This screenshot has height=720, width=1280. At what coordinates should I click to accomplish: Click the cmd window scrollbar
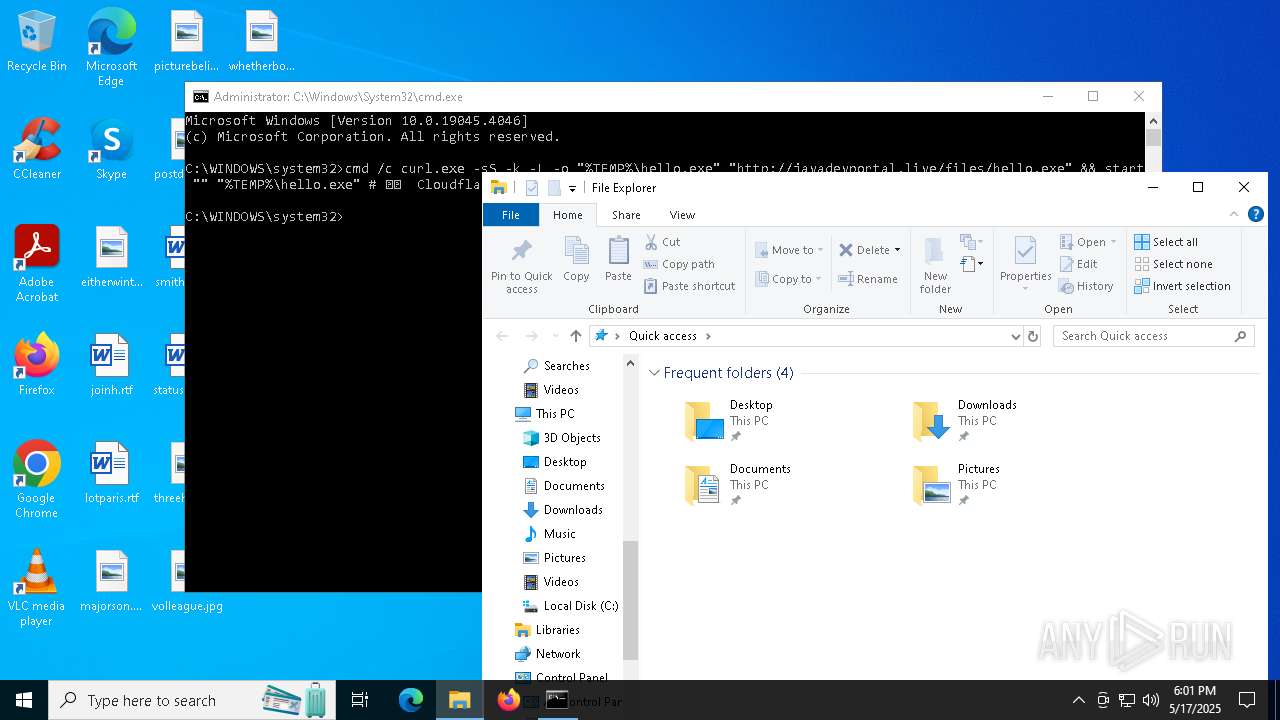pos(1153,137)
